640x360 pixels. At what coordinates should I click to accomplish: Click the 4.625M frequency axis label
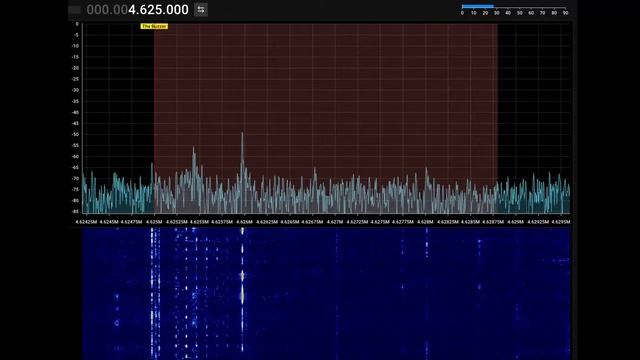point(154,222)
